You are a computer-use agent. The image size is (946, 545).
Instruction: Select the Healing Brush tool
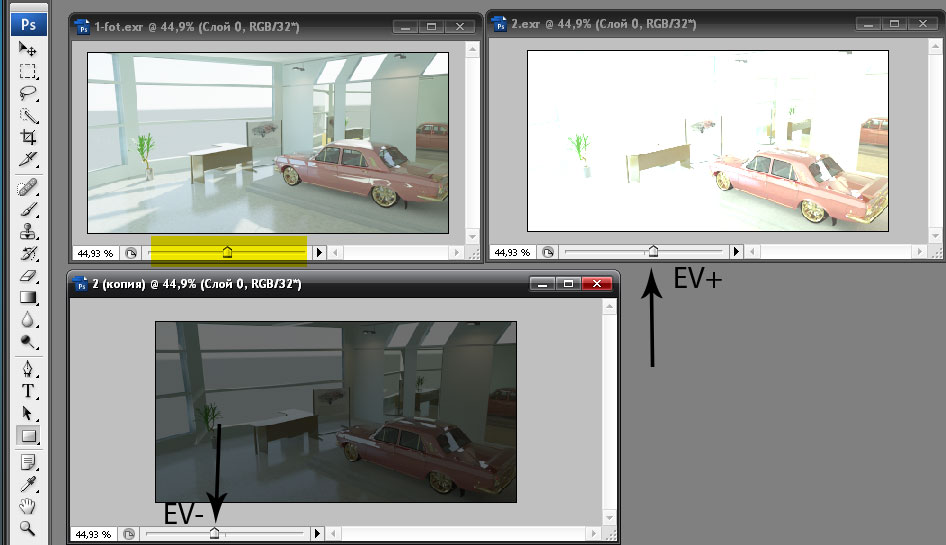point(29,187)
